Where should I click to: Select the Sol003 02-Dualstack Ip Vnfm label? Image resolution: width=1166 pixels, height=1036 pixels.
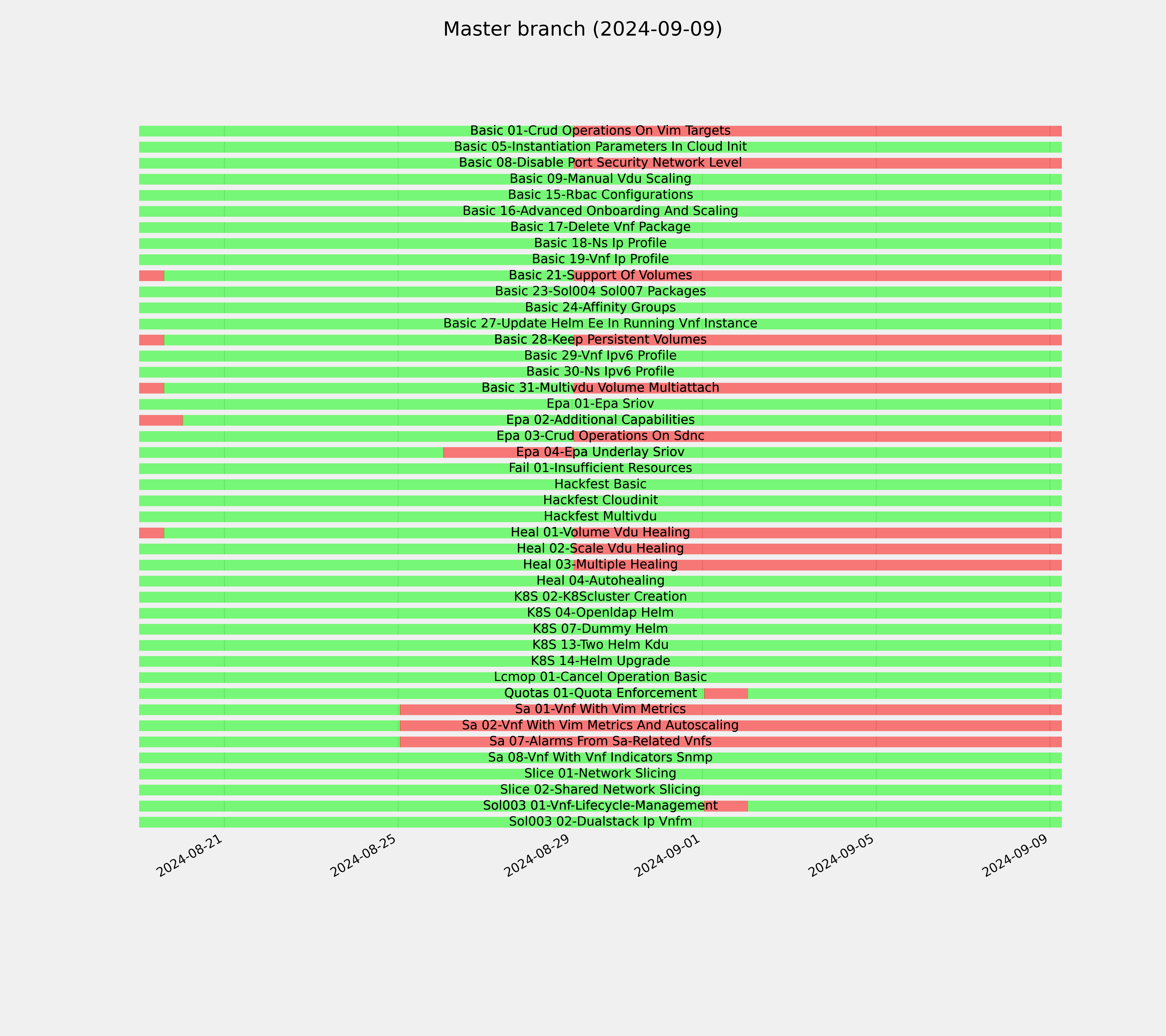pos(600,822)
